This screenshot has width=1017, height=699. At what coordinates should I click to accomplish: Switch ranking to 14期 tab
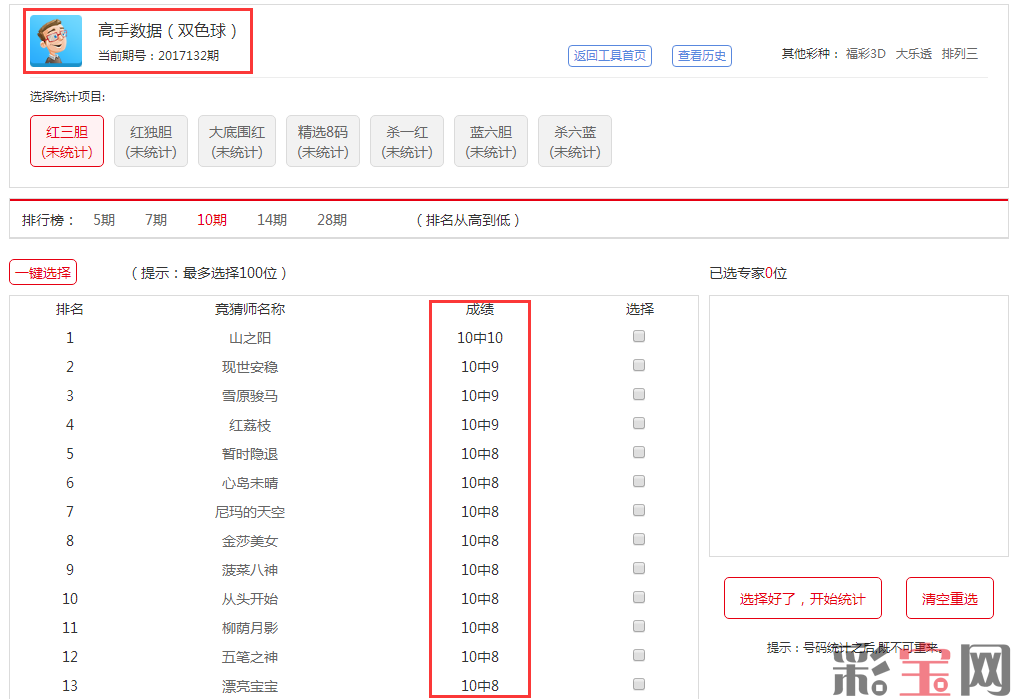point(272,220)
